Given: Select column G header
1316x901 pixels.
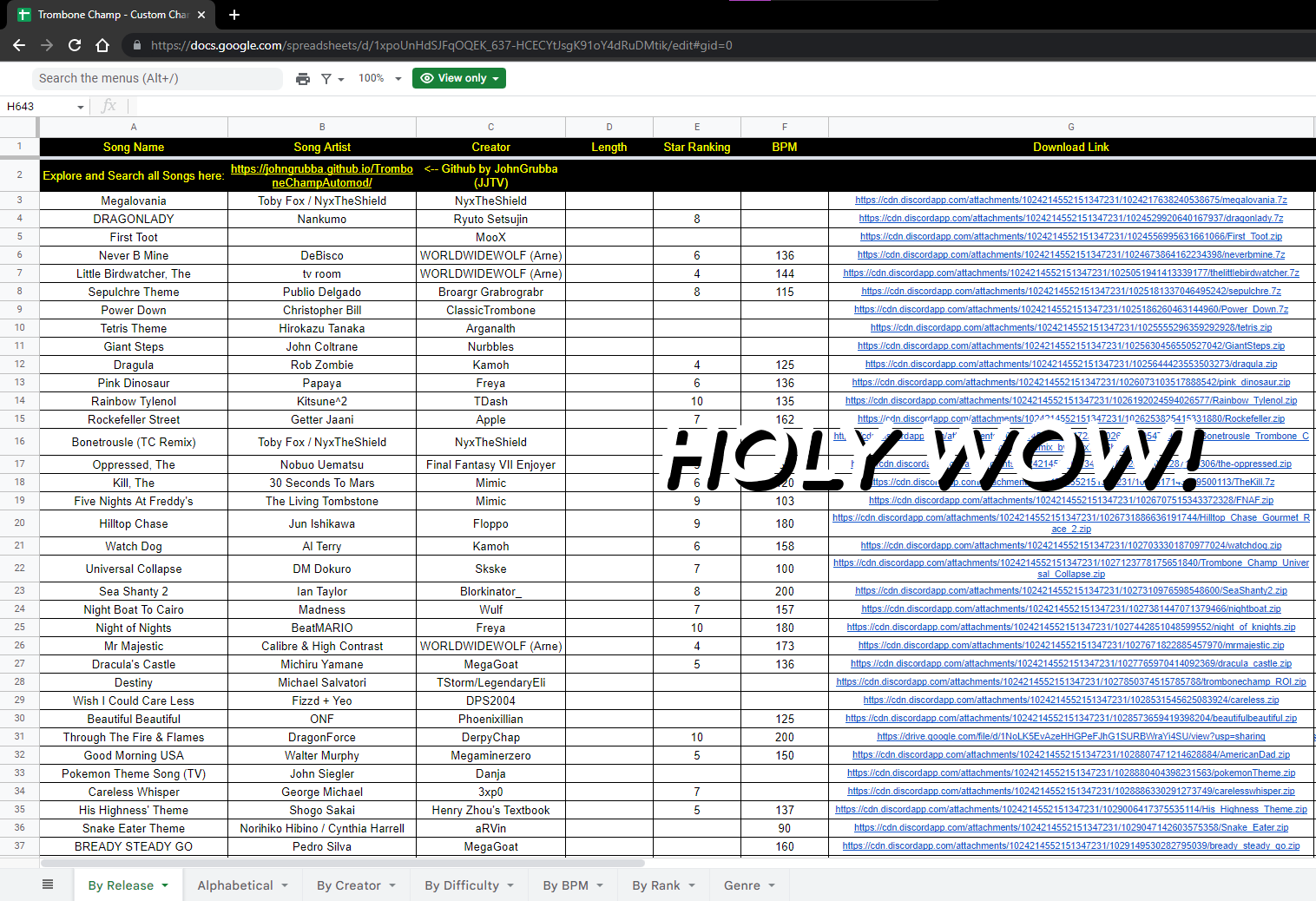Looking at the screenshot, I should point(1071,127).
